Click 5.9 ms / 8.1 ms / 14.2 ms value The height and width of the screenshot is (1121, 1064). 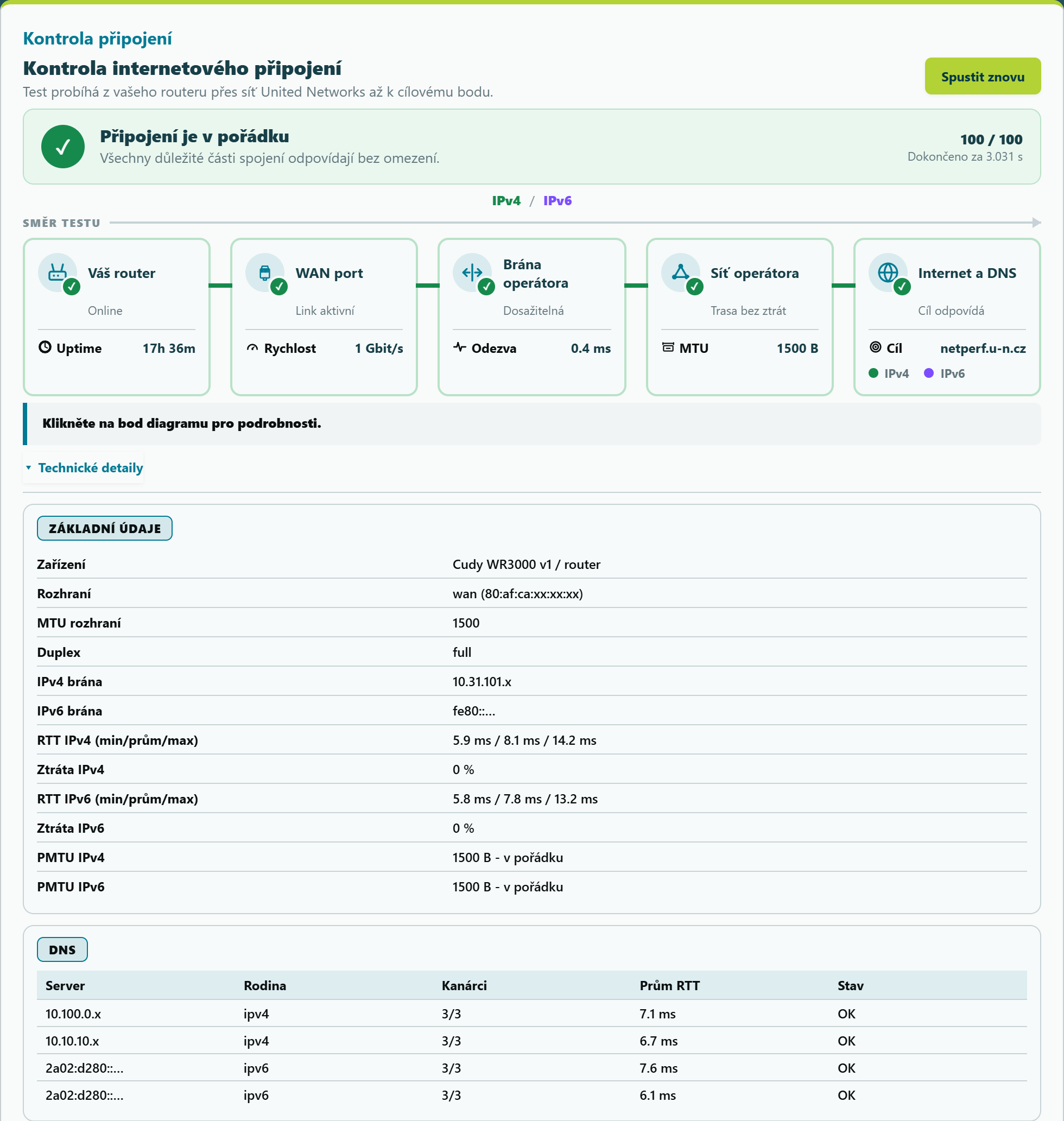(x=524, y=740)
